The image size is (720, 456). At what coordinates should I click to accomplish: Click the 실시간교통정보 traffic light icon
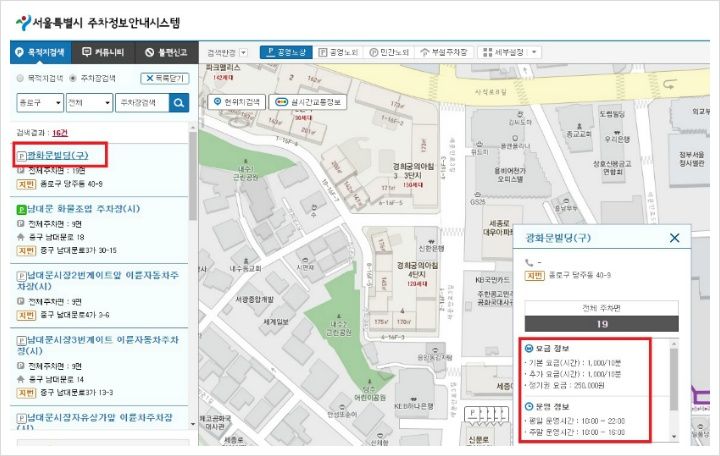(281, 102)
